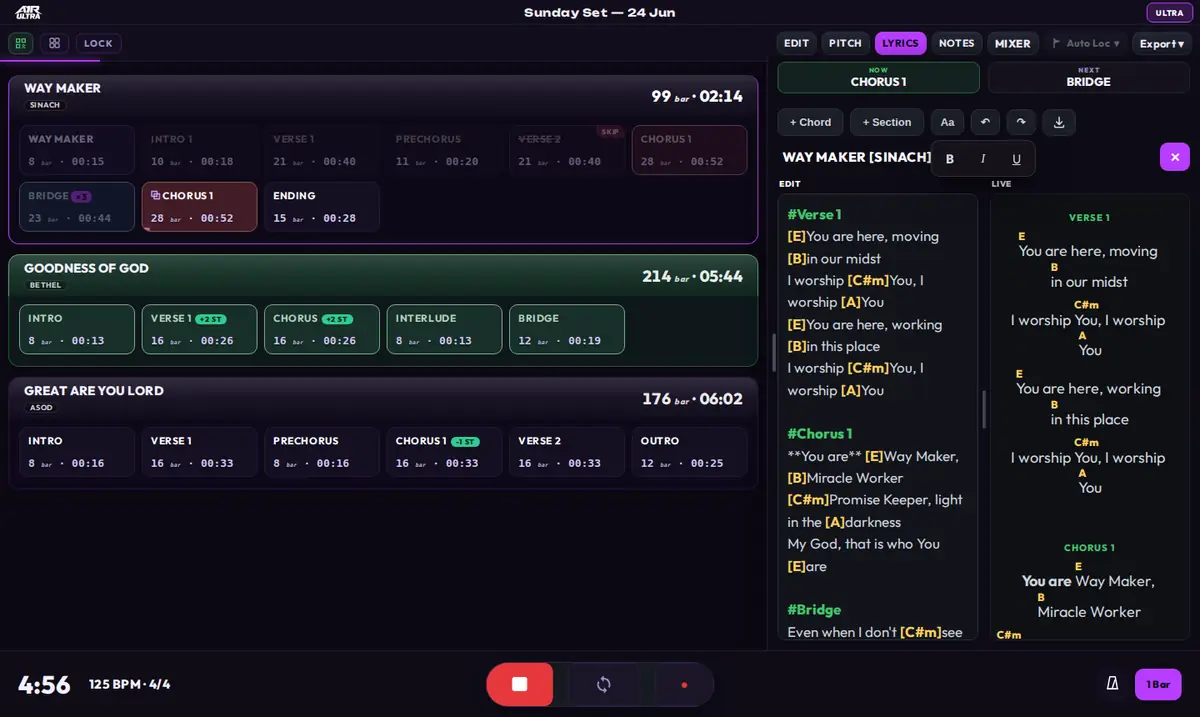Click the duplicate icon on active Chorus 1
This screenshot has height=717, width=1200.
(x=155, y=196)
